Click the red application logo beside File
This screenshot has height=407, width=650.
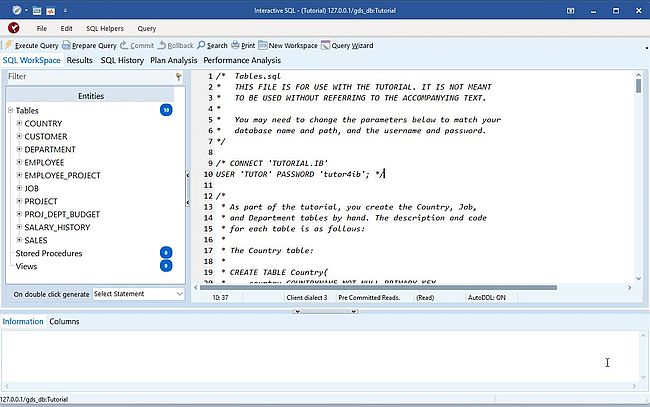pyautogui.click(x=14, y=28)
